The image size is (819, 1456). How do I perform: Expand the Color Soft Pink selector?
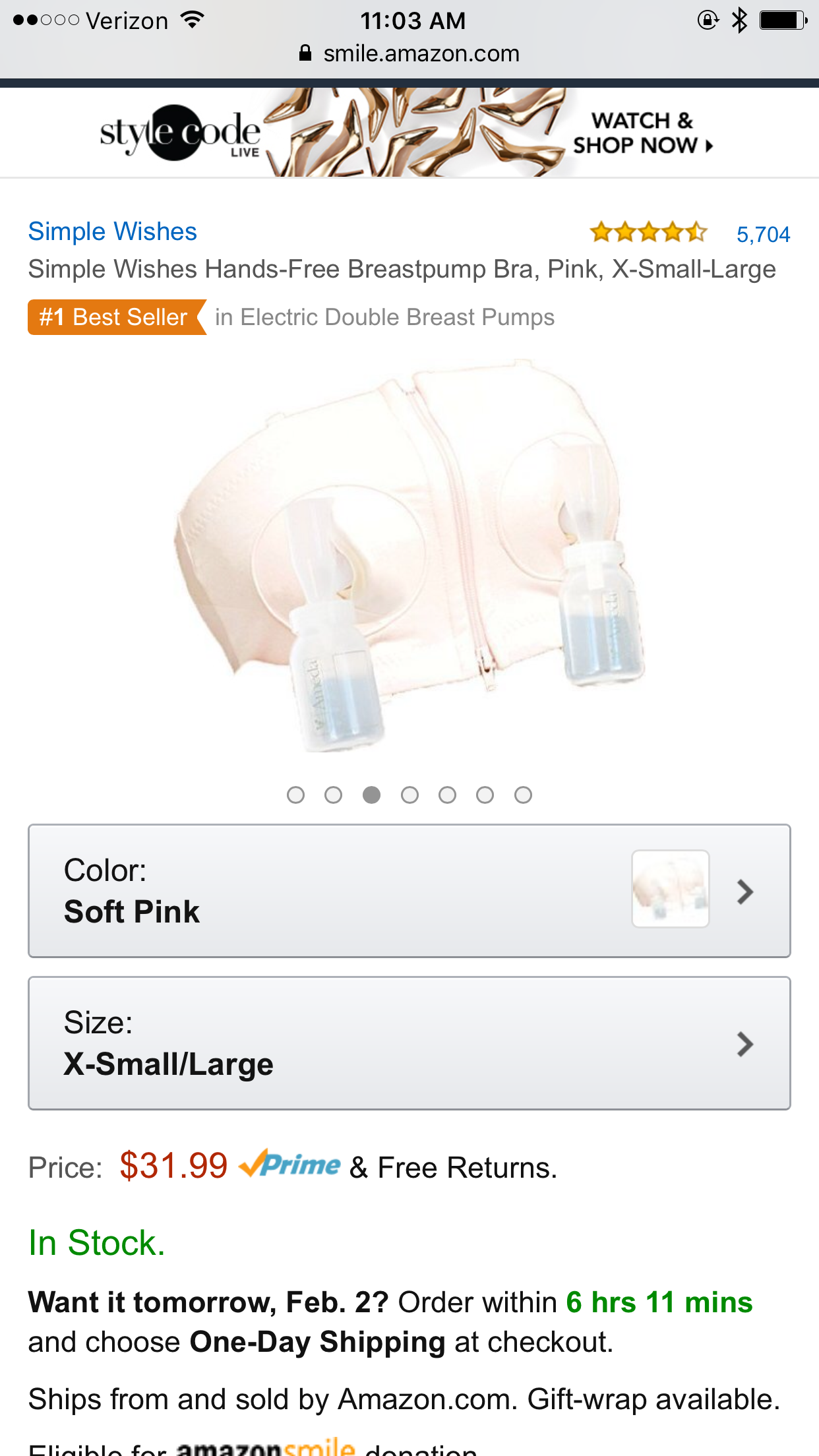click(409, 891)
